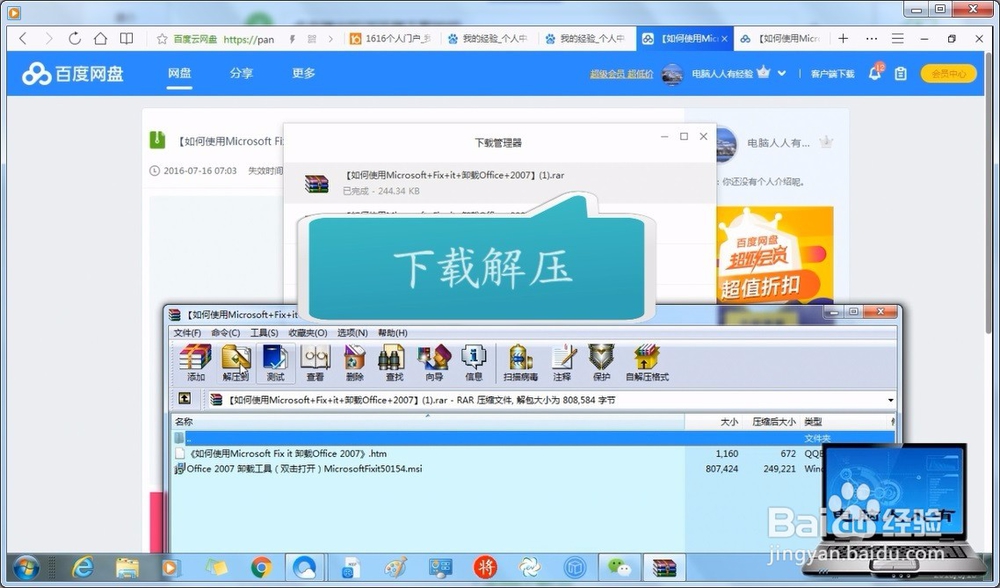This screenshot has height=588, width=1000.
Task: Click the WinRAR 注释 (Comment) toolbar icon
Action: coord(562,363)
